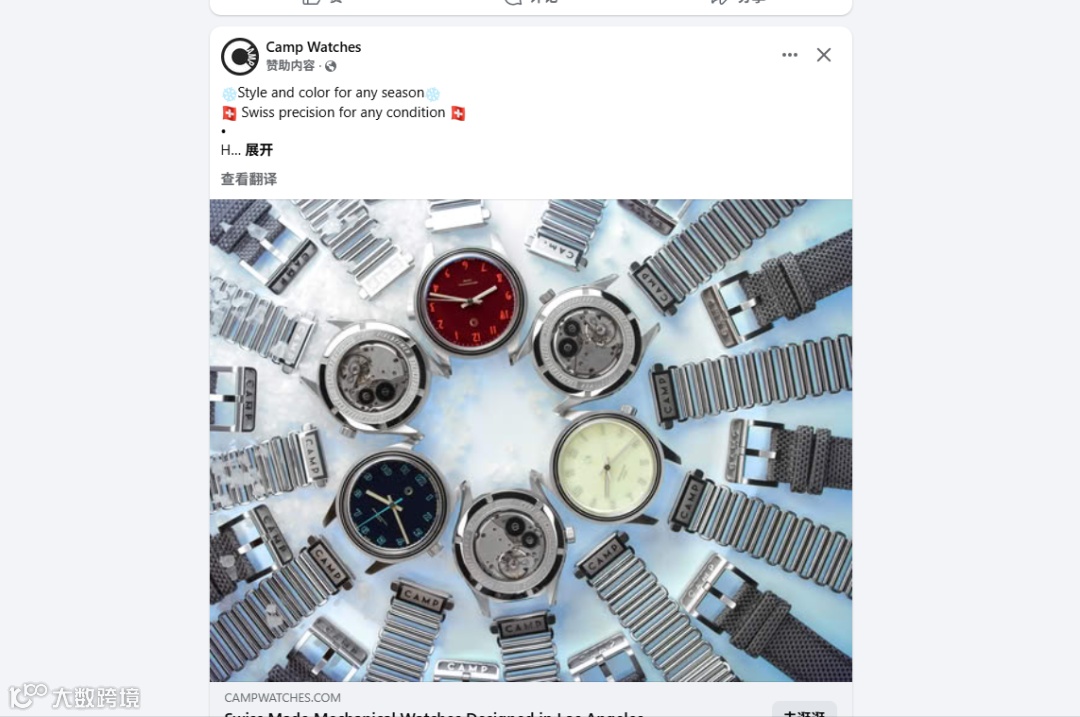Click the 赞助内容 sponsored label

(x=290, y=65)
